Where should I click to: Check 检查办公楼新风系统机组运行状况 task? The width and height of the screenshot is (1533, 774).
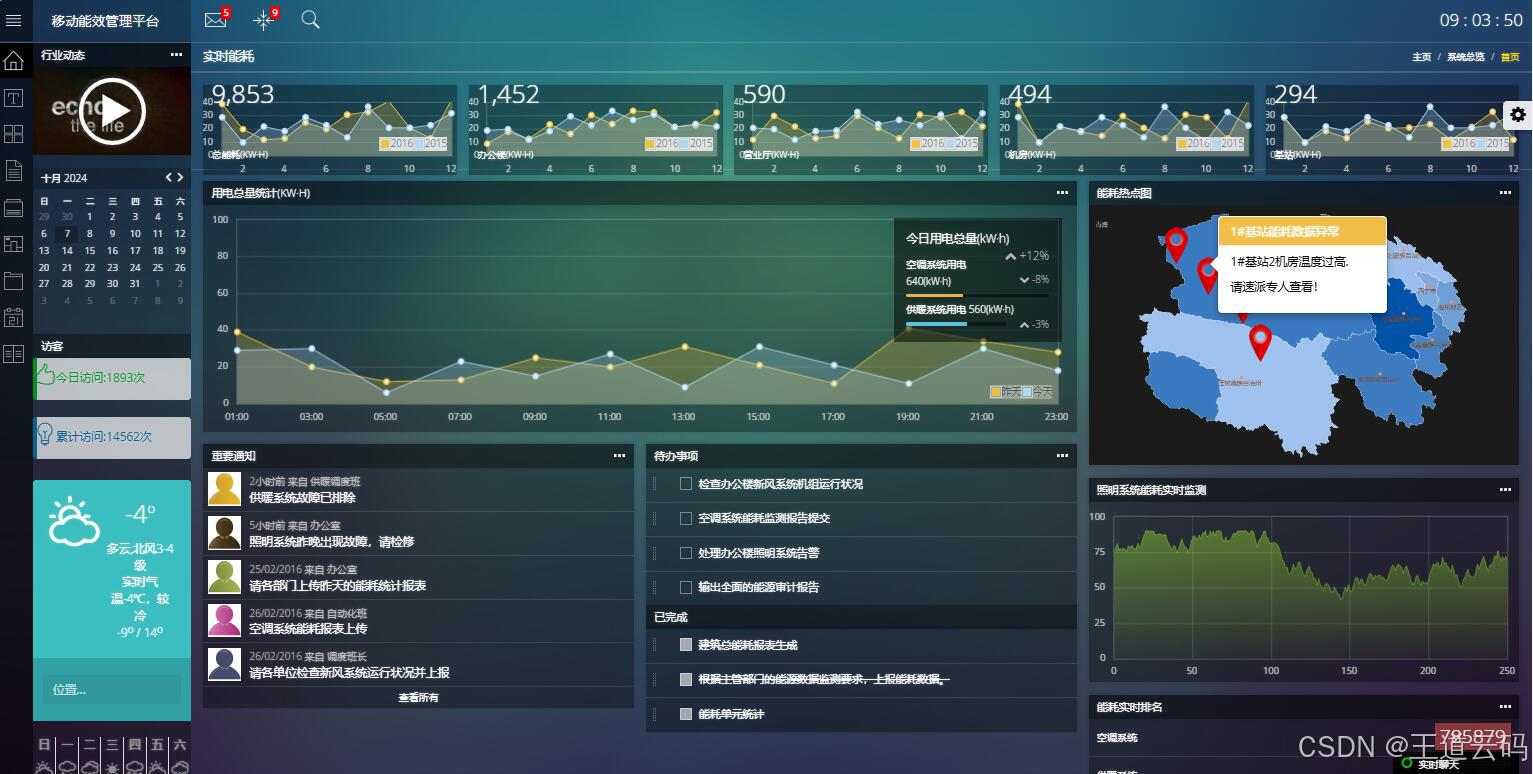[686, 484]
